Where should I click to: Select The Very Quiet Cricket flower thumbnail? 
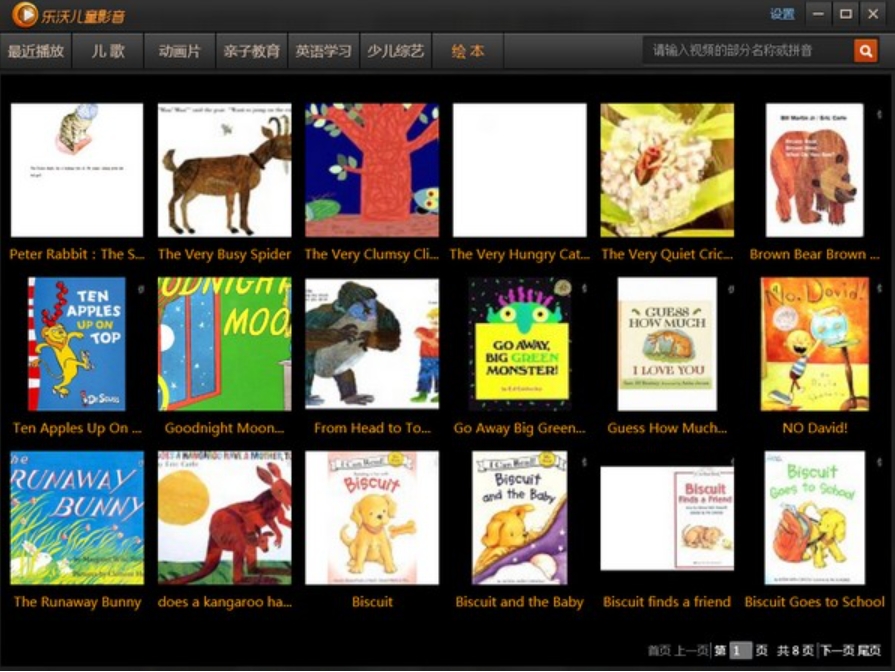point(667,170)
